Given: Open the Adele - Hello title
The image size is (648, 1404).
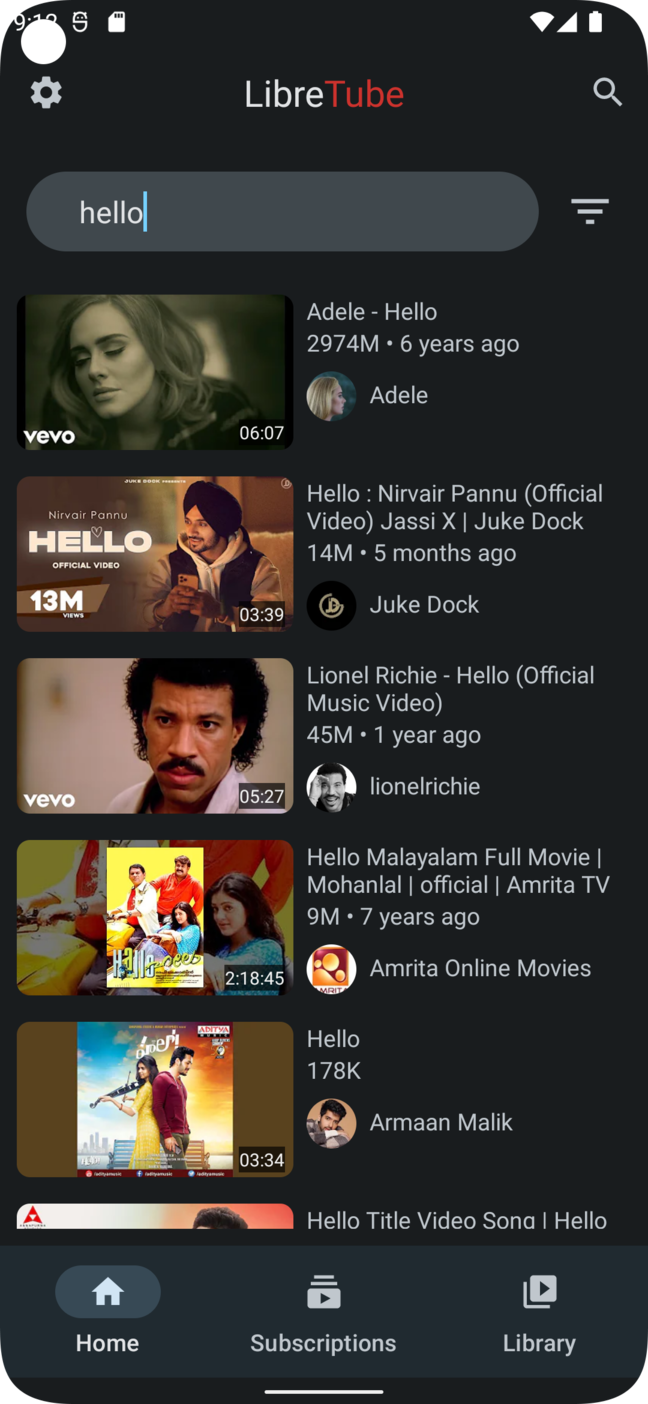Looking at the screenshot, I should [x=372, y=312].
